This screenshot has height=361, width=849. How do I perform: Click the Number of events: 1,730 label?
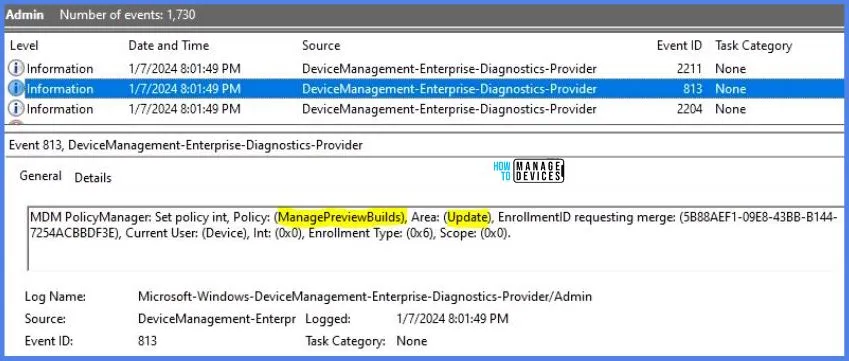[127, 15]
